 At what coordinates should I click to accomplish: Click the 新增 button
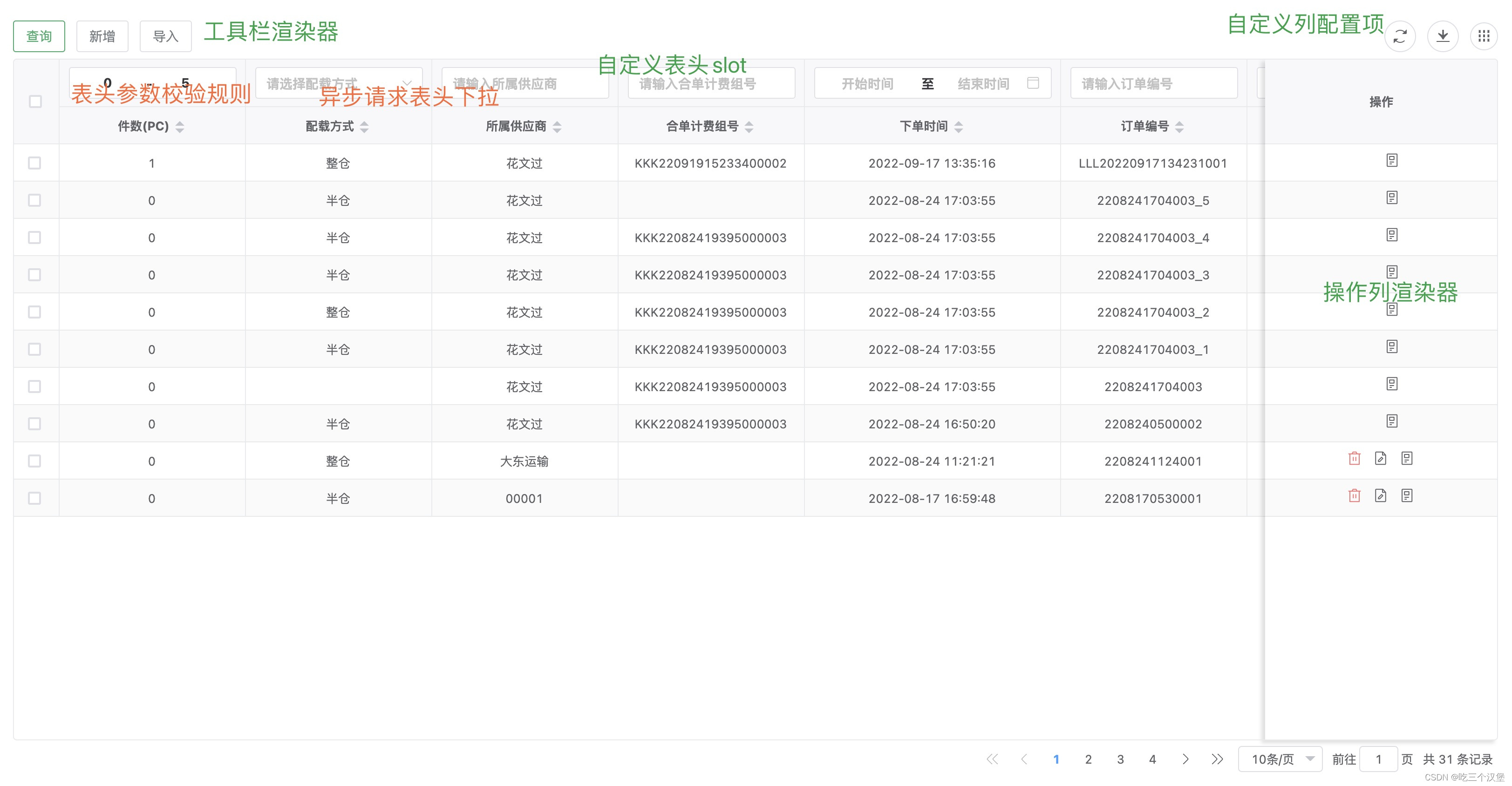(102, 36)
